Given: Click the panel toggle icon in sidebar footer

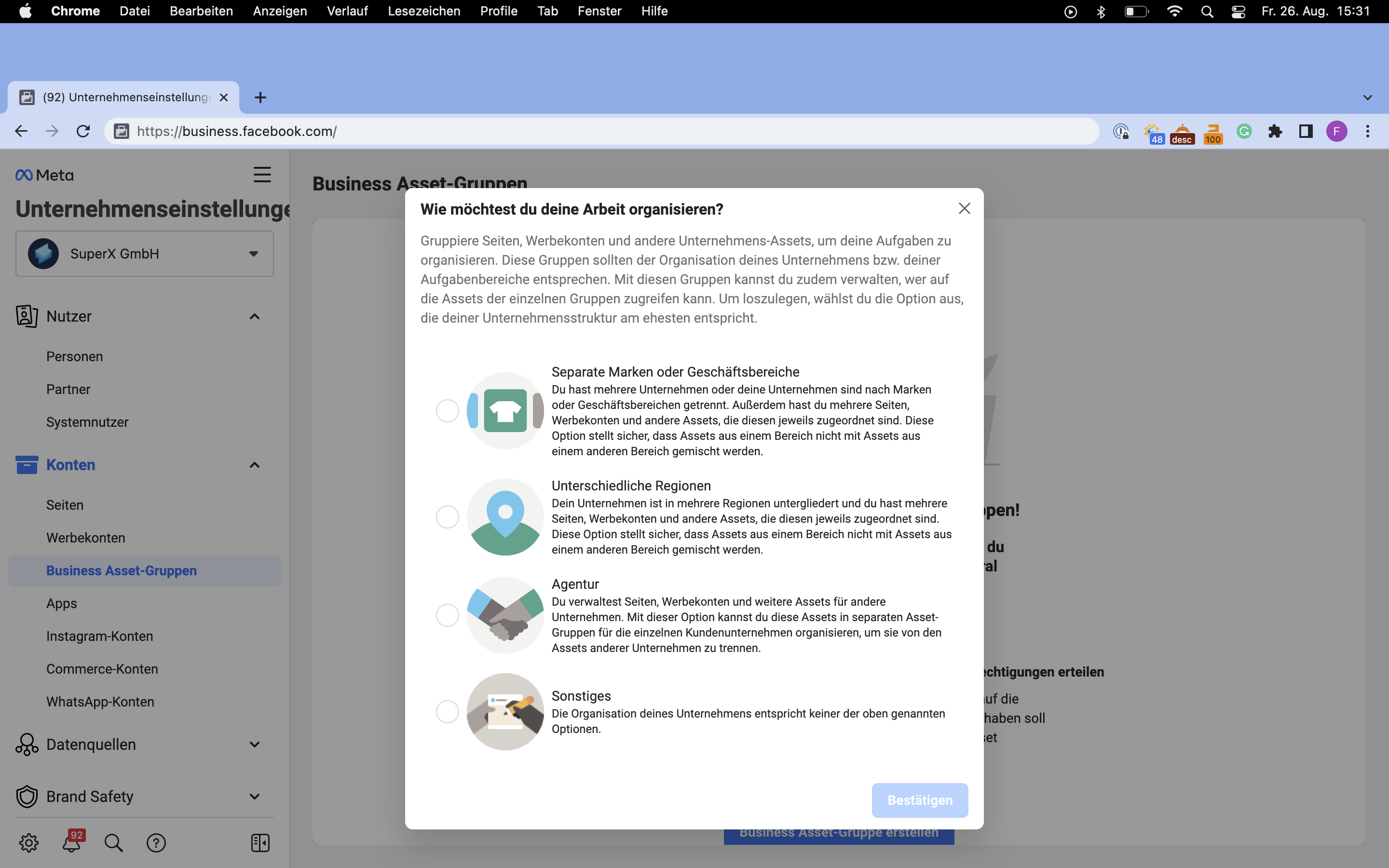Looking at the screenshot, I should pyautogui.click(x=260, y=842).
